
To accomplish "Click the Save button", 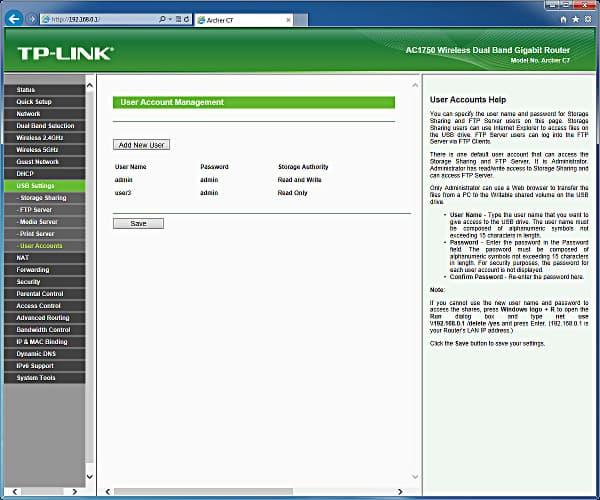I will tap(139, 223).
